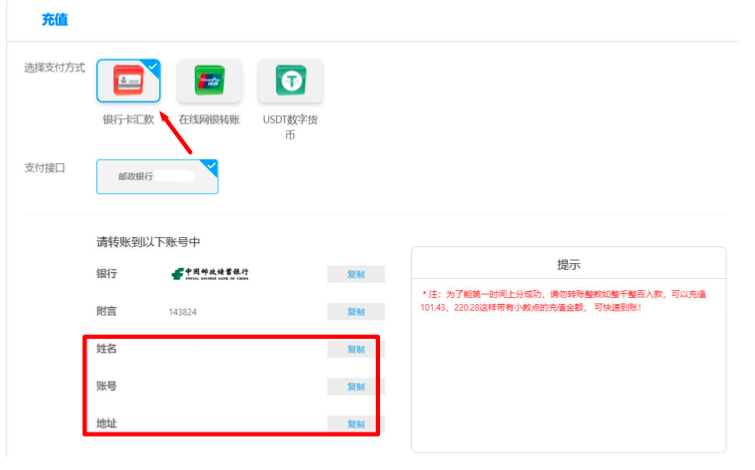Open the 充值 tab heading
Viewport: 755px width, 470px height.
coord(54,19)
